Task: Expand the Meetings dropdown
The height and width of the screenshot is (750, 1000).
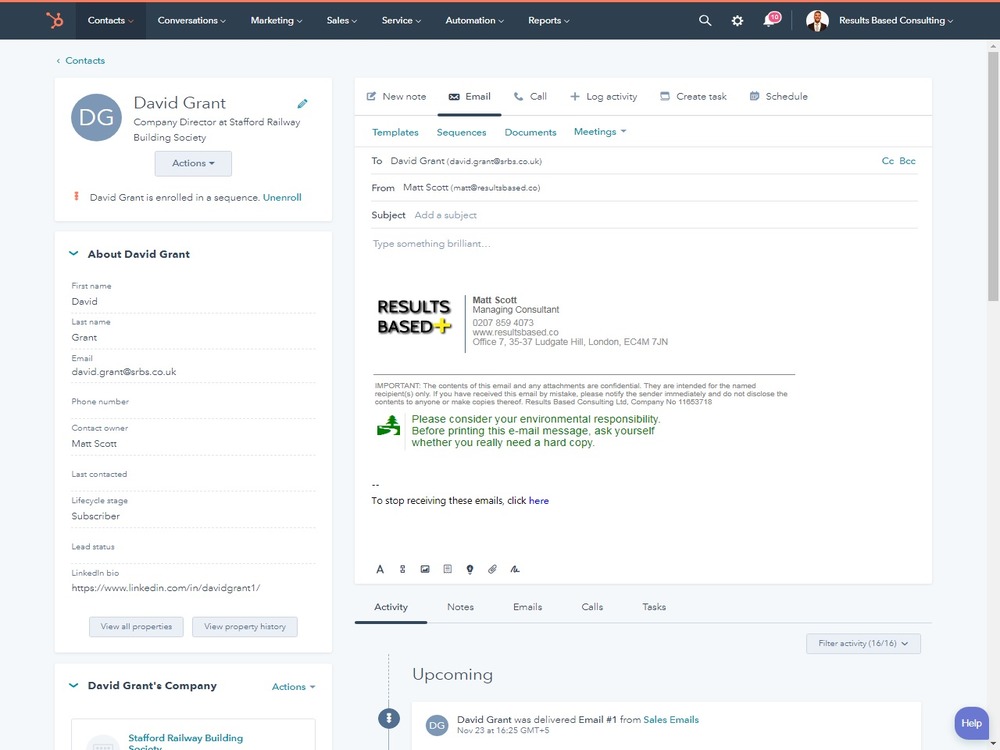Action: pos(600,131)
